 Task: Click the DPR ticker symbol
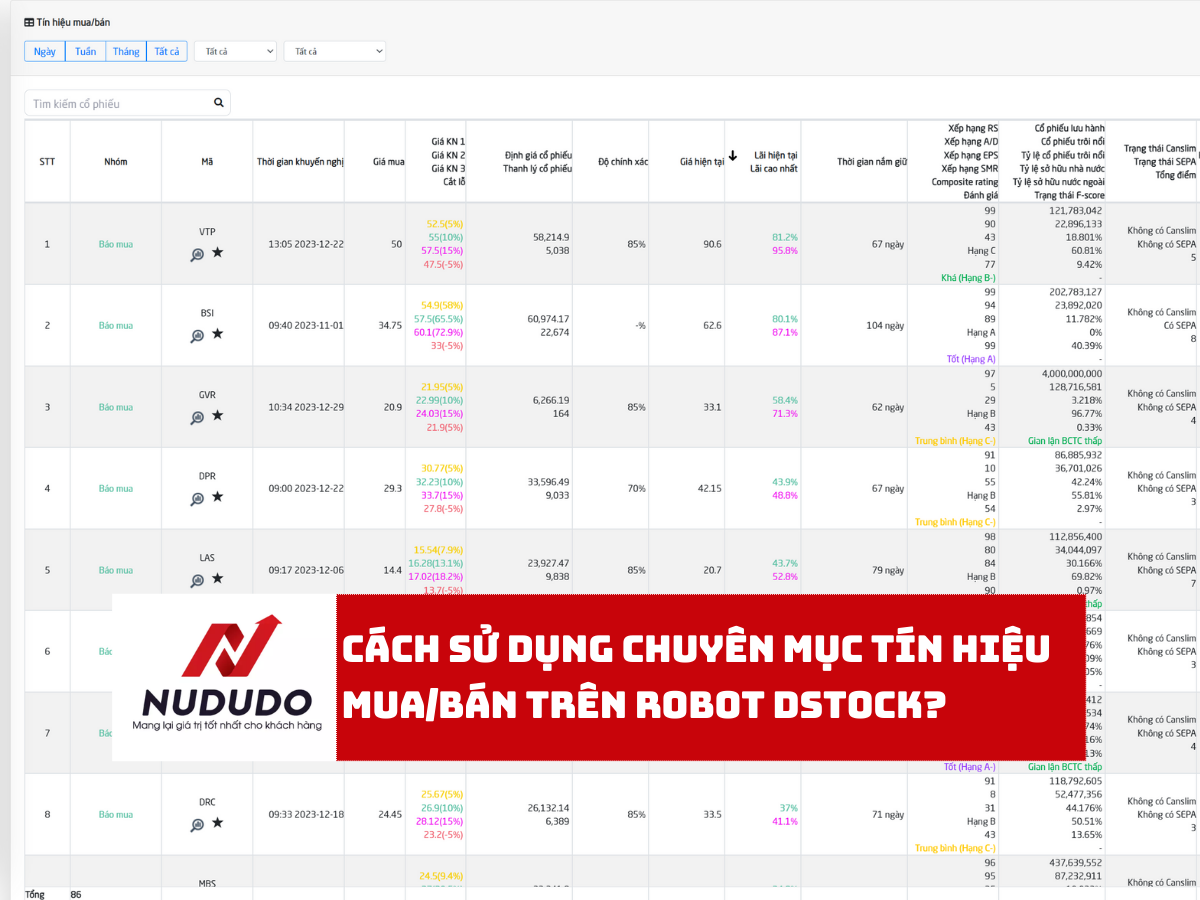[x=207, y=476]
